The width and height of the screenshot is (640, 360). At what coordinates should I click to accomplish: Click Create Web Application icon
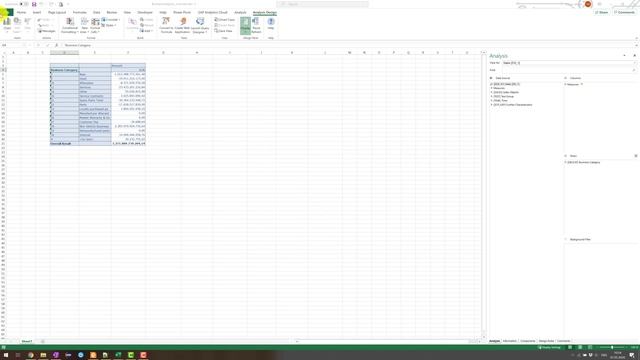pos(182,25)
